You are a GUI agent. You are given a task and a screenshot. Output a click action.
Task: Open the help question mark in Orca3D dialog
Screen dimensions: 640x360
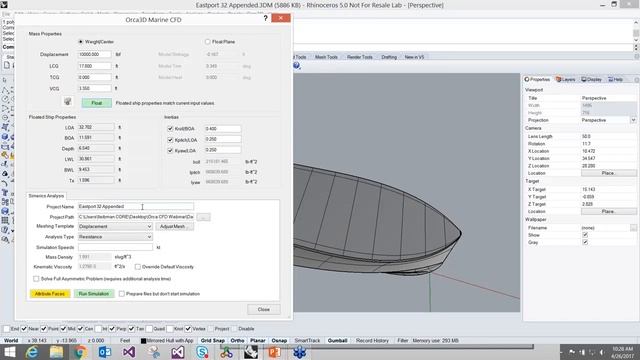265,18
